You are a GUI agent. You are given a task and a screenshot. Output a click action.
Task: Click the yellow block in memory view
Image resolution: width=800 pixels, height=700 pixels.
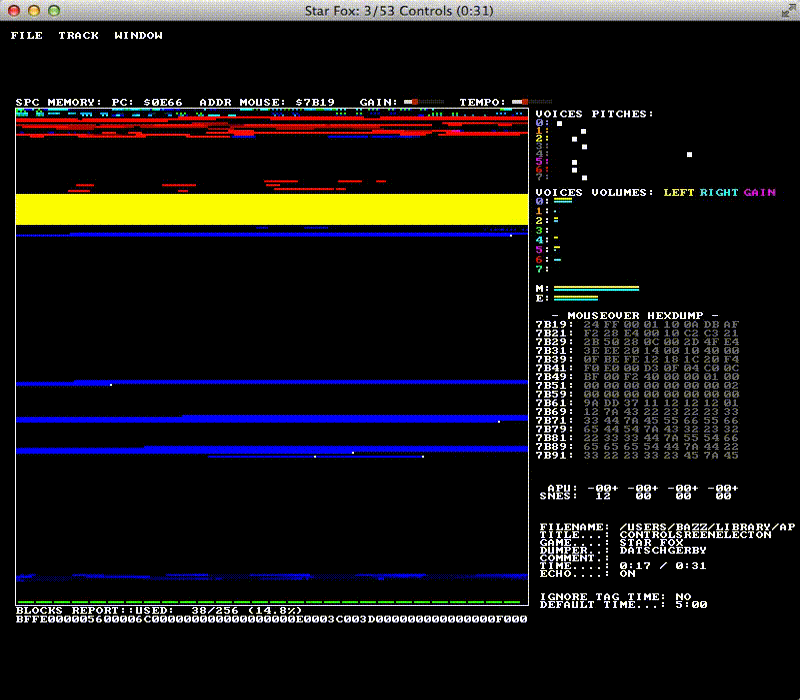tap(271, 209)
